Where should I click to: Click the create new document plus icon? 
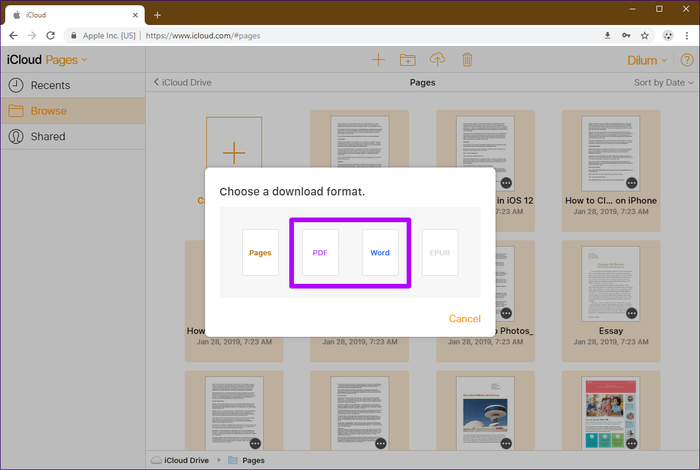378,60
